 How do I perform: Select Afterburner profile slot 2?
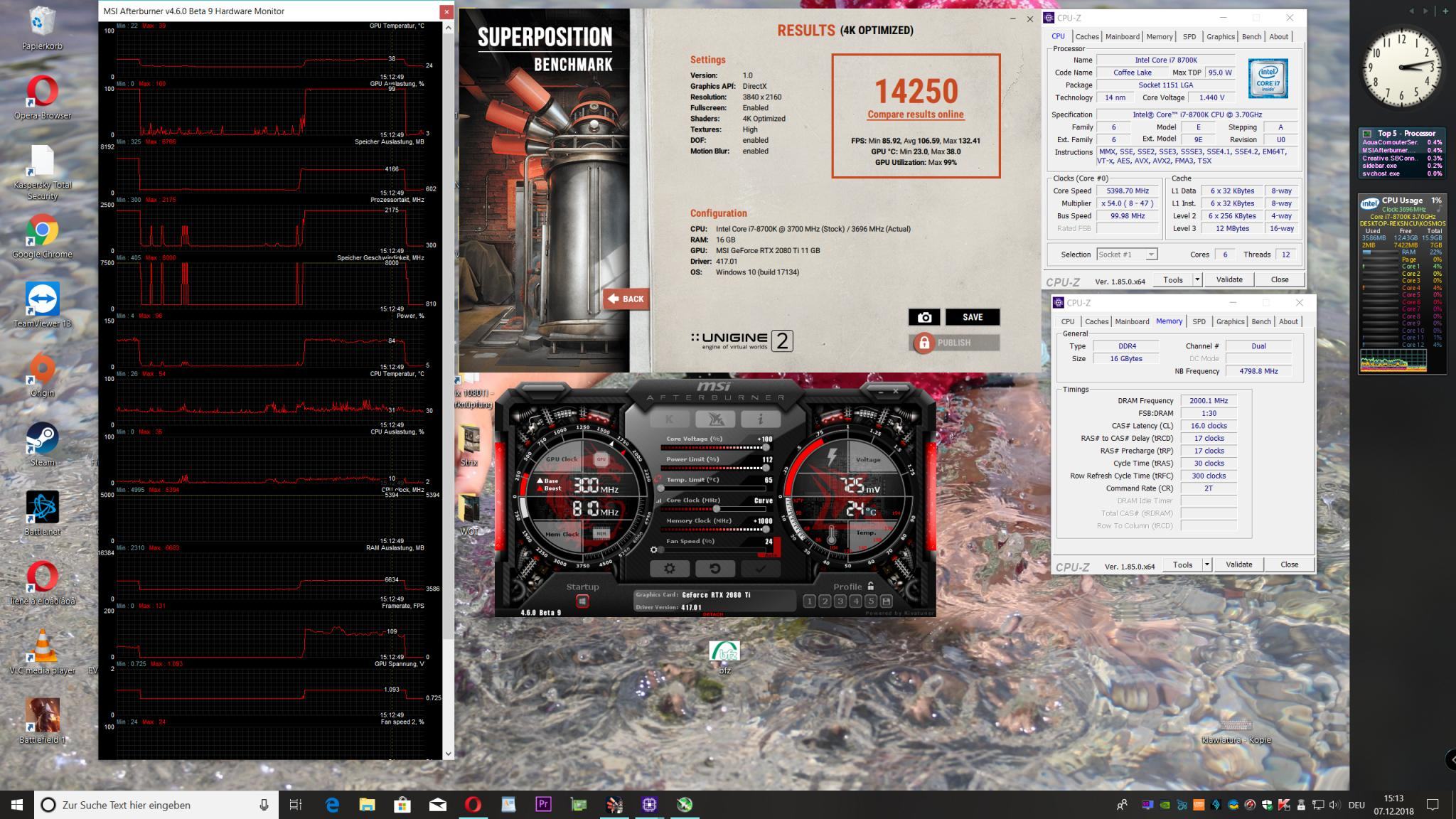[x=825, y=601]
